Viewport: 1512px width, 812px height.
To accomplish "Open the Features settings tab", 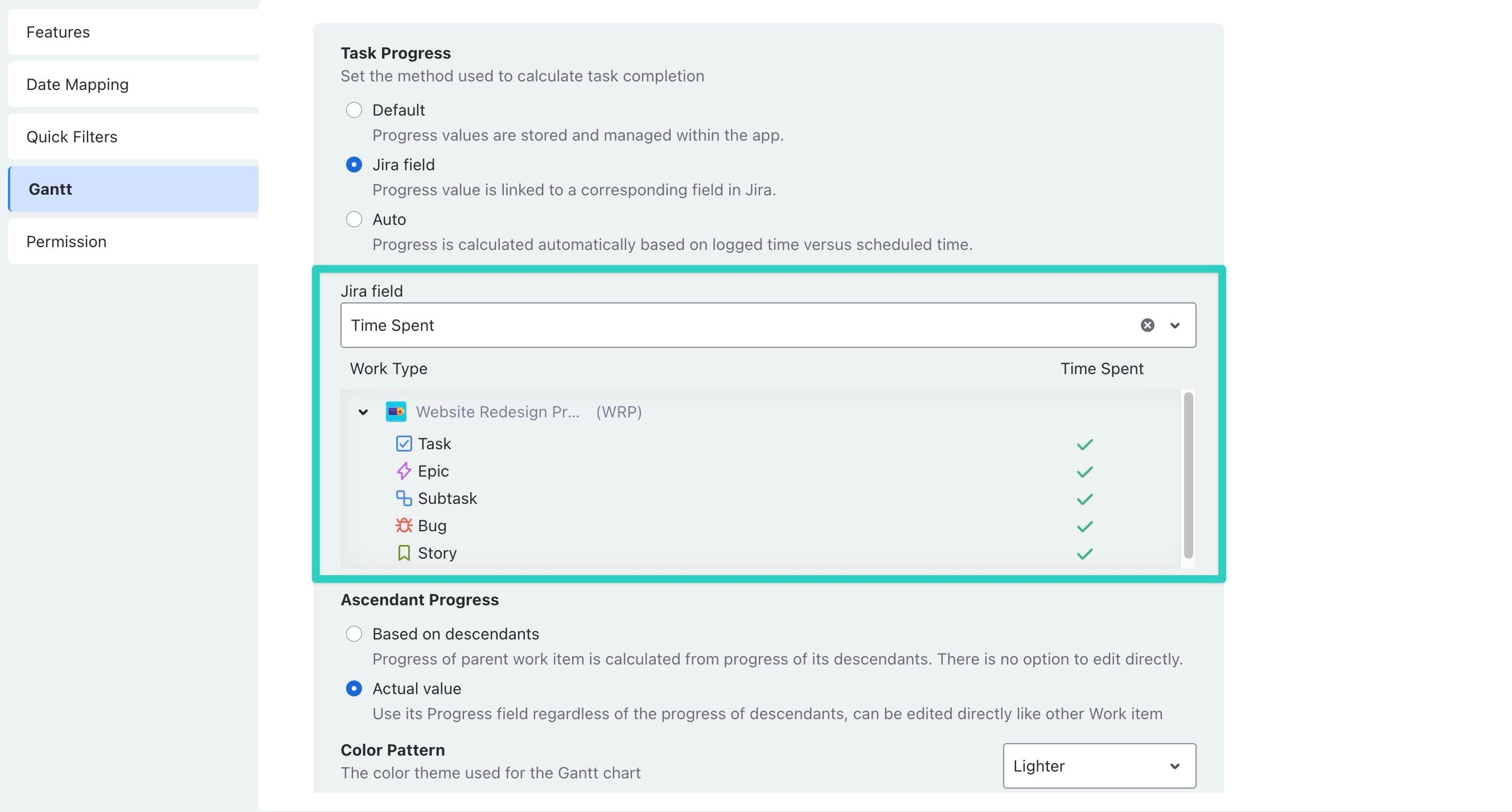I will [133, 32].
